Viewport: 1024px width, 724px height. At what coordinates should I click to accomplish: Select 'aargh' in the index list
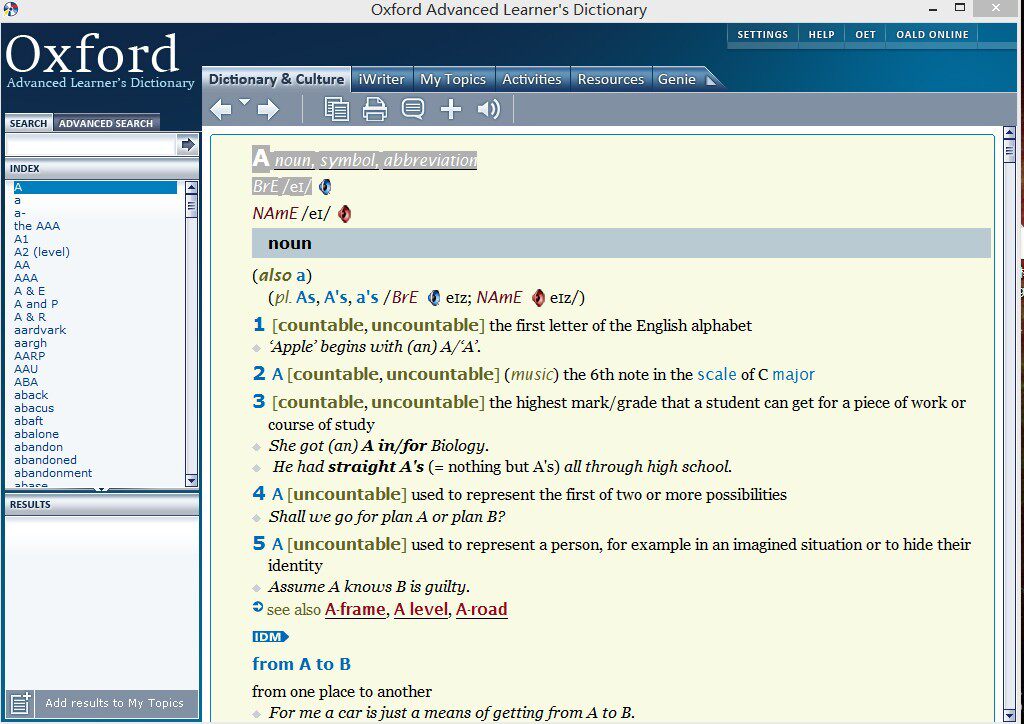tap(30, 343)
